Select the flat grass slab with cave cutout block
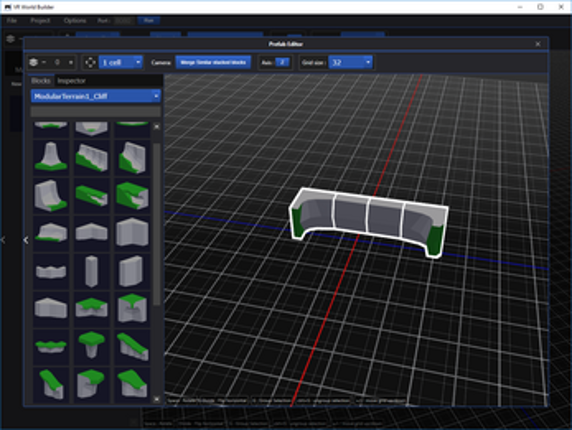Viewport: 572px width, 430px height. 92,195
